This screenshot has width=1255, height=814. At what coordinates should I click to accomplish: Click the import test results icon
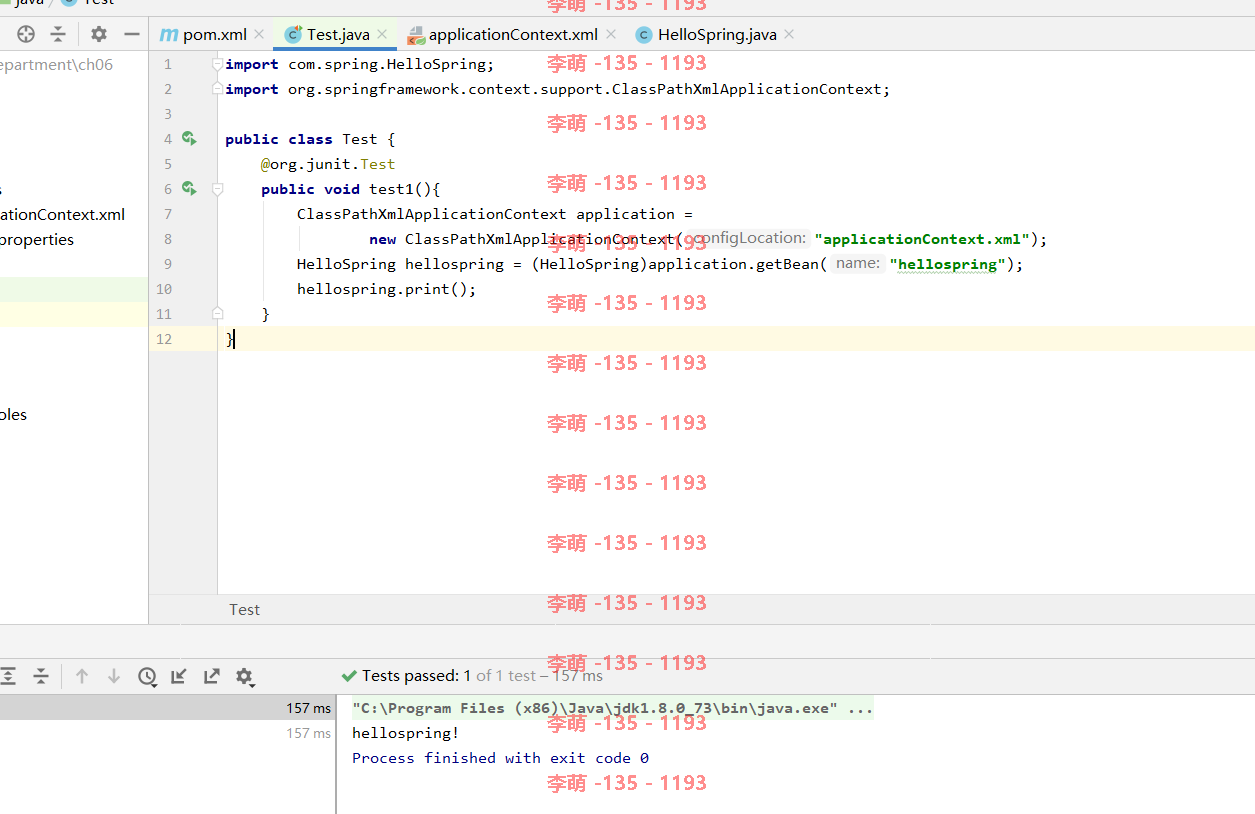click(x=179, y=676)
